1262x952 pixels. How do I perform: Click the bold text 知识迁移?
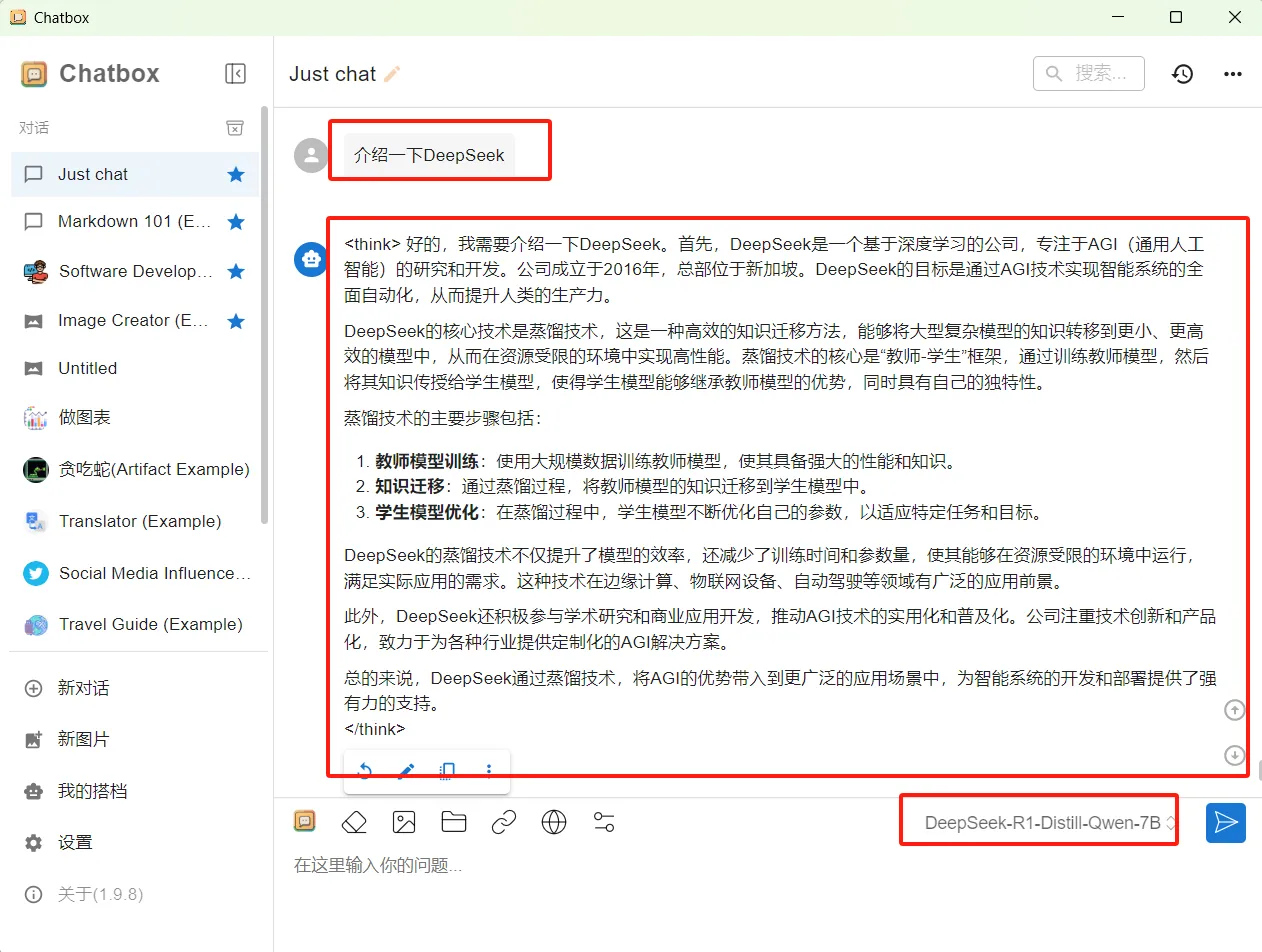click(409, 487)
